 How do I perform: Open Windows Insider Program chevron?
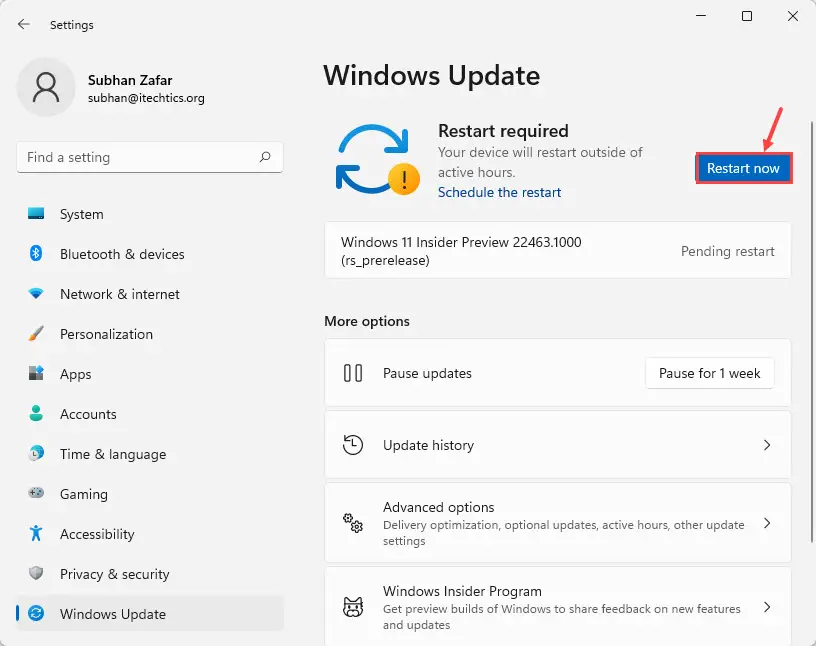[767, 607]
